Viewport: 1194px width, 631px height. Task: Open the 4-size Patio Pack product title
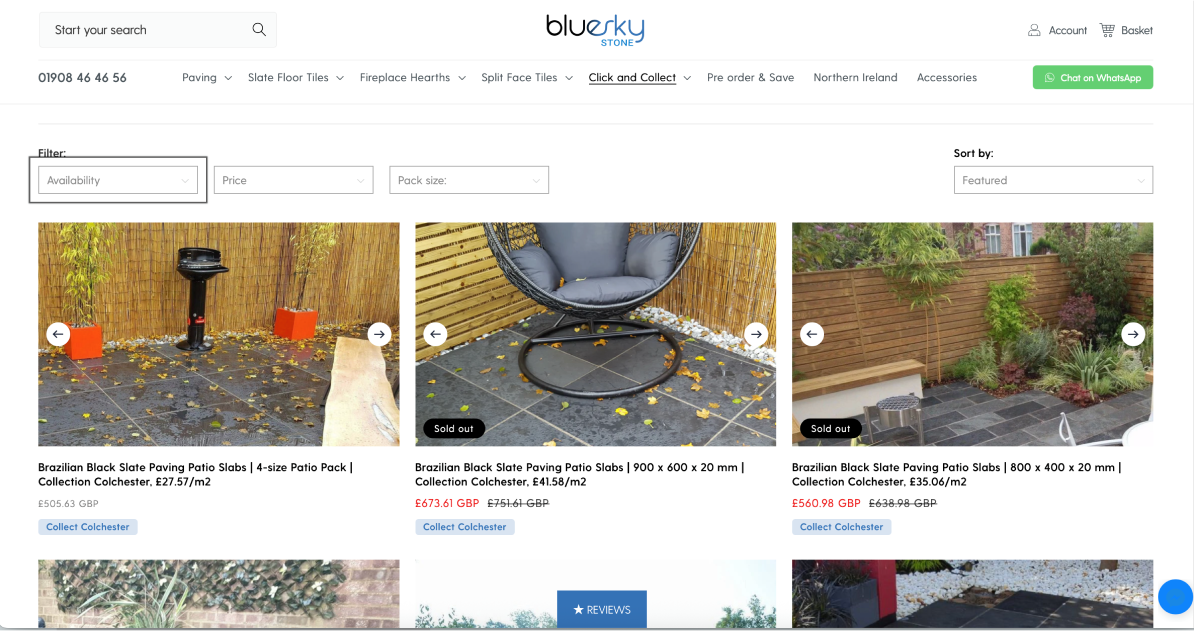click(x=195, y=474)
